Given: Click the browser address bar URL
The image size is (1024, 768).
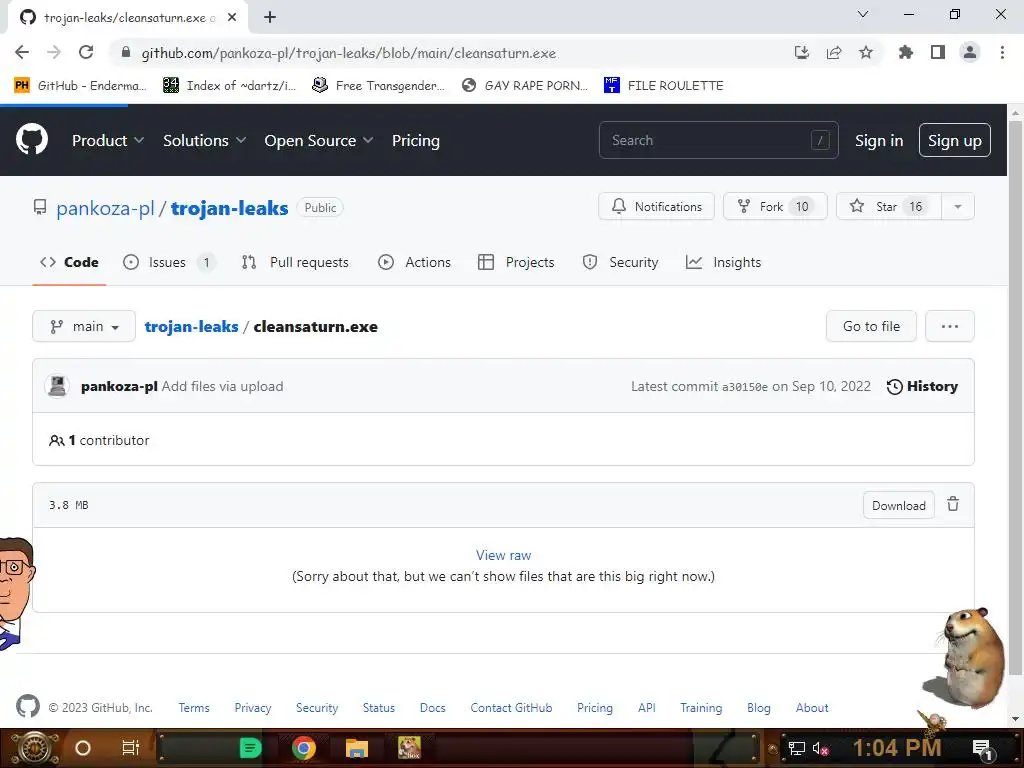Looking at the screenshot, I should pos(349,53).
